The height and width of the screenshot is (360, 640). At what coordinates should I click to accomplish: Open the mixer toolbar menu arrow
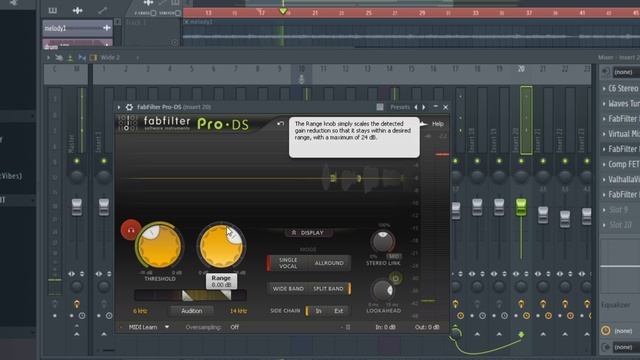point(48,58)
